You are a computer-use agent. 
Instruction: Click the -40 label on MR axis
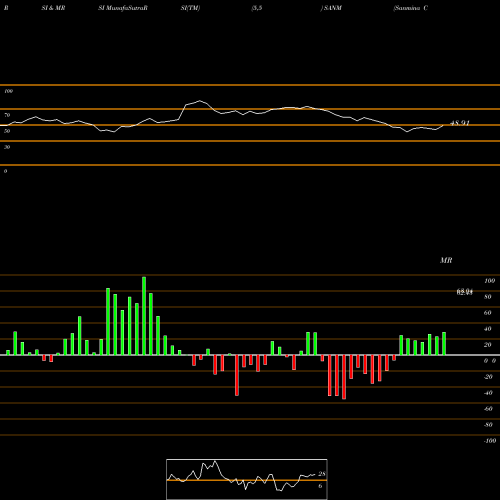488,393
